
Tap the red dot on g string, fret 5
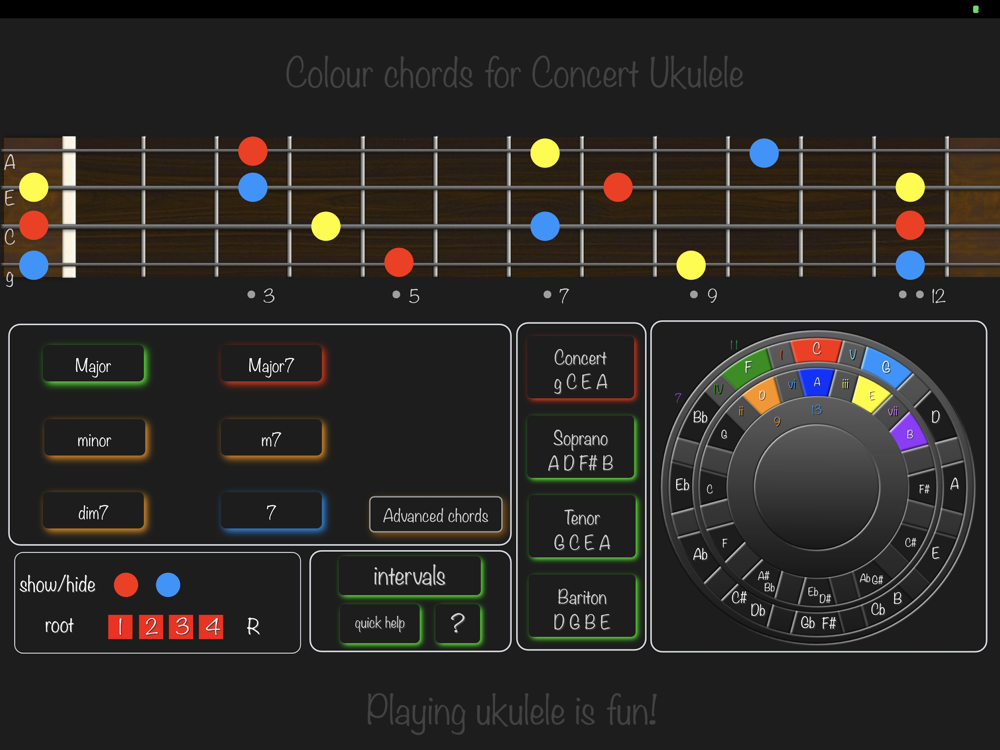click(399, 262)
